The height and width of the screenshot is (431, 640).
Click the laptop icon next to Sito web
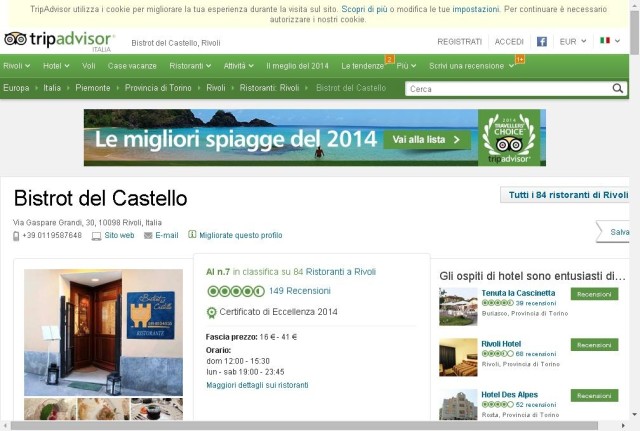(x=96, y=236)
